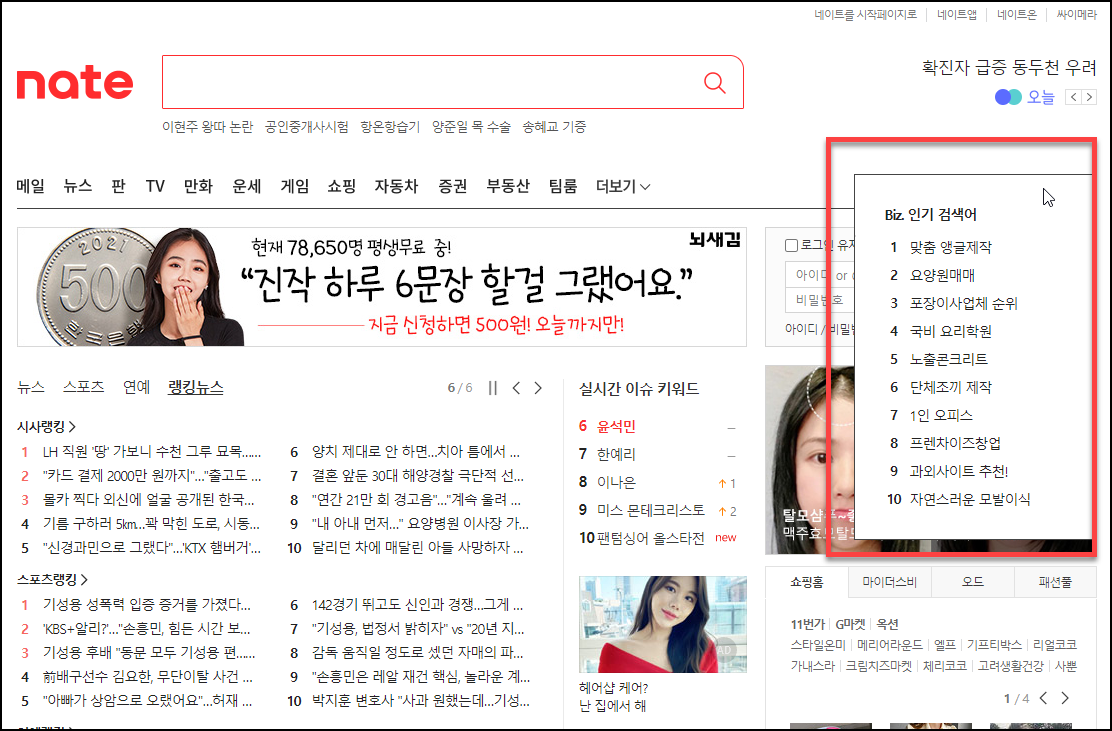1112x731 pixels.
Task: Click 네이트를 시작페이지로 link
Action: click(x=865, y=14)
